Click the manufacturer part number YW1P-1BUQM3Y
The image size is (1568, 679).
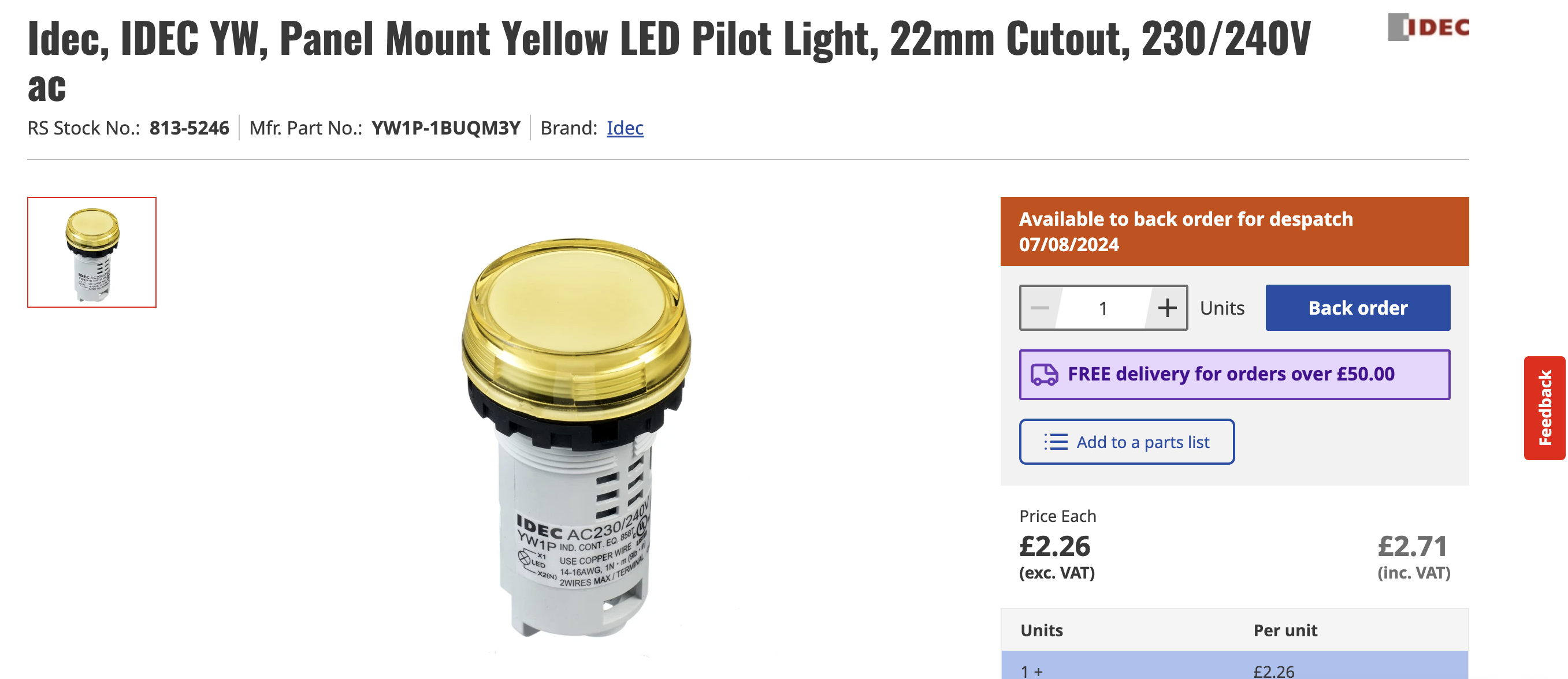445,128
